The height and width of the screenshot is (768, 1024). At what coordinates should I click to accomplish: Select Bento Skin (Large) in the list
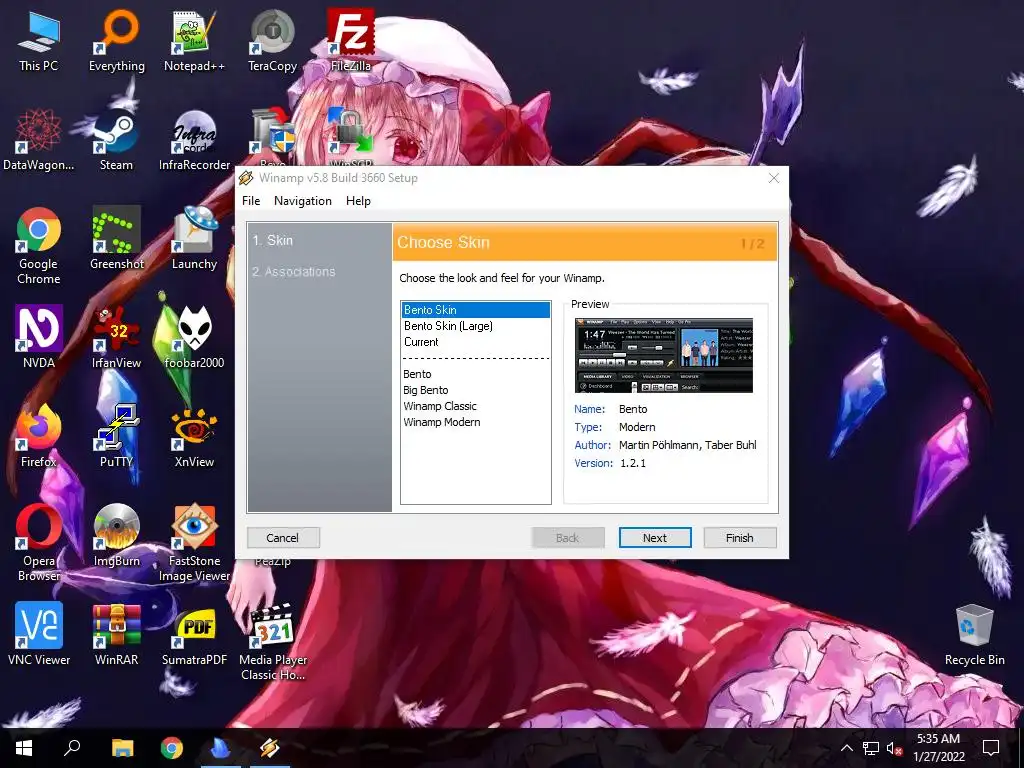click(x=475, y=326)
